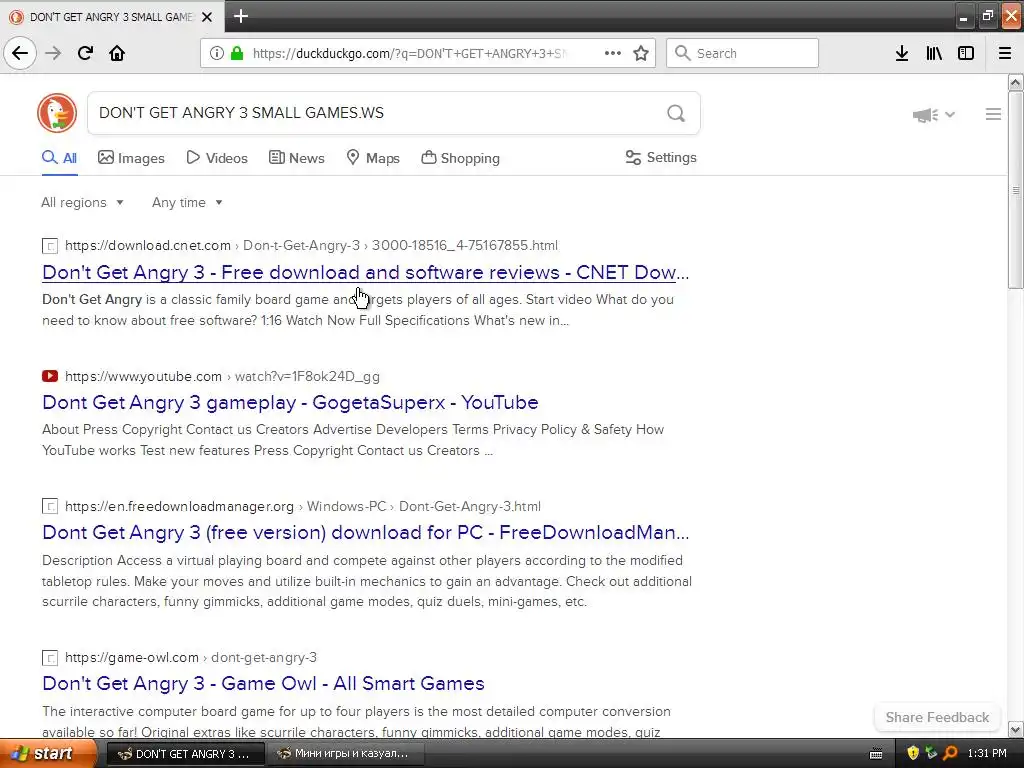
Task: Click favicon beside download.cnet.com result
Action: [x=50, y=246]
